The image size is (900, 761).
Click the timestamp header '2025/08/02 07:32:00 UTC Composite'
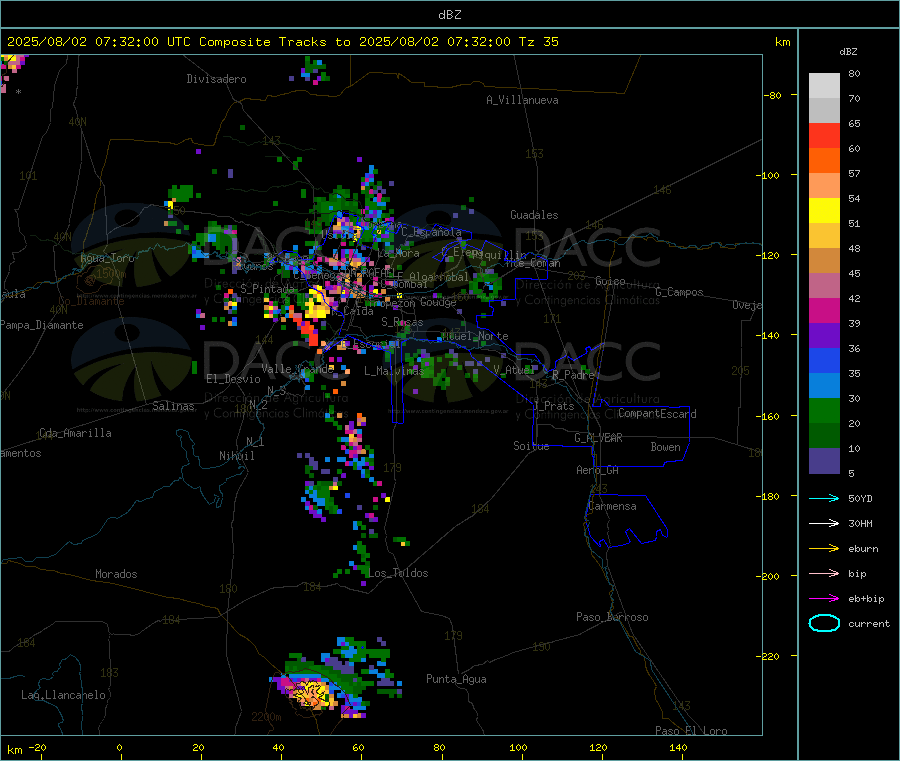[x=138, y=42]
